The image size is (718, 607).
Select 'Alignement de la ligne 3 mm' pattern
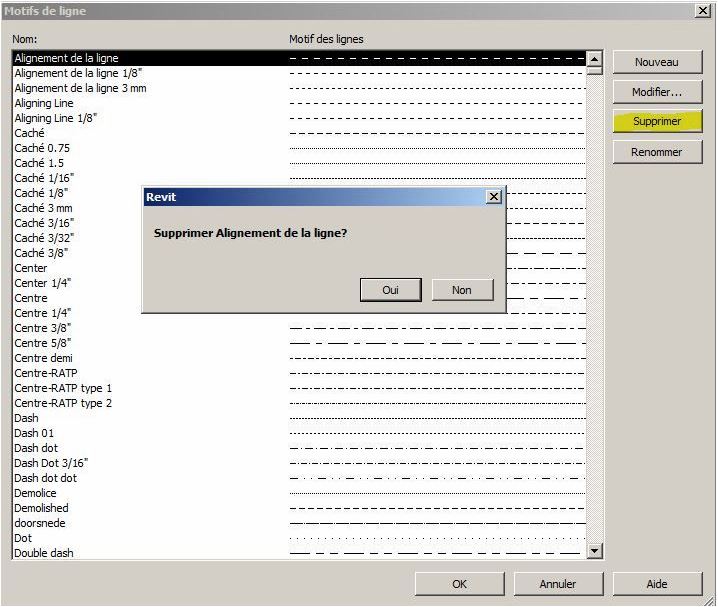click(80, 88)
